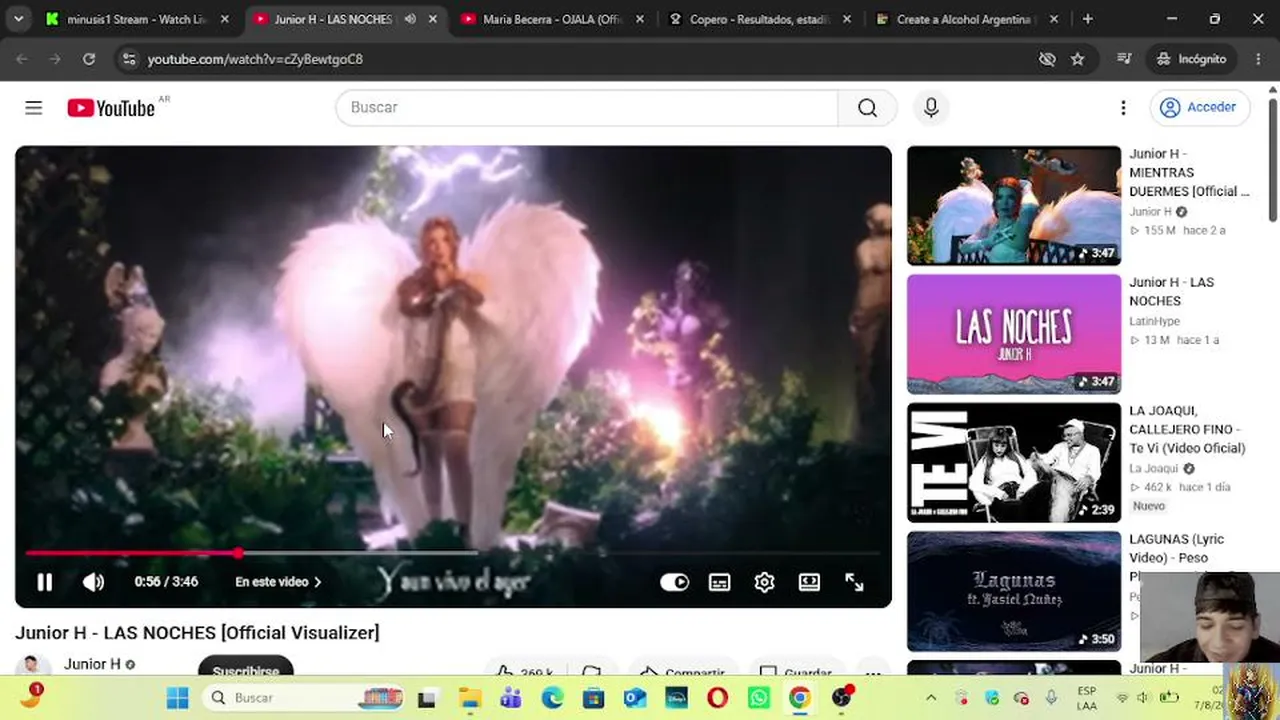Open Microsoft Edge from the taskbar
The width and height of the screenshot is (1280, 720).
point(552,698)
